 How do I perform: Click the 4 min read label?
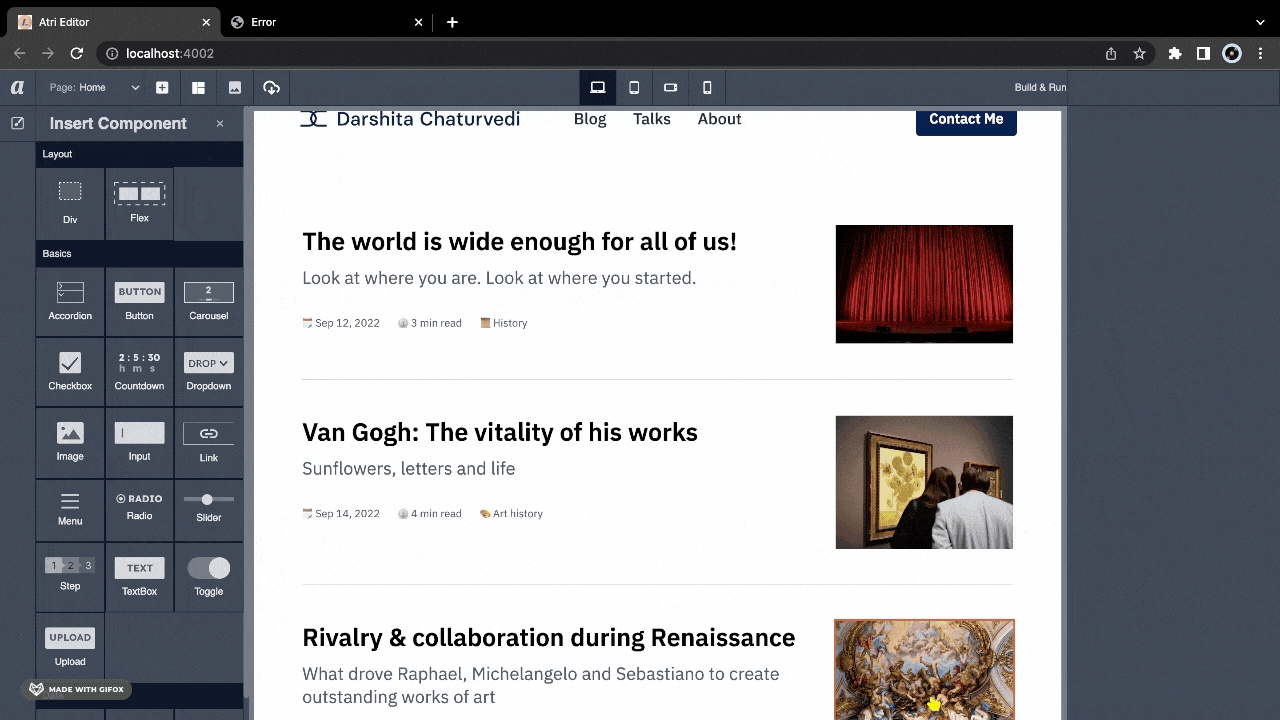[430, 514]
